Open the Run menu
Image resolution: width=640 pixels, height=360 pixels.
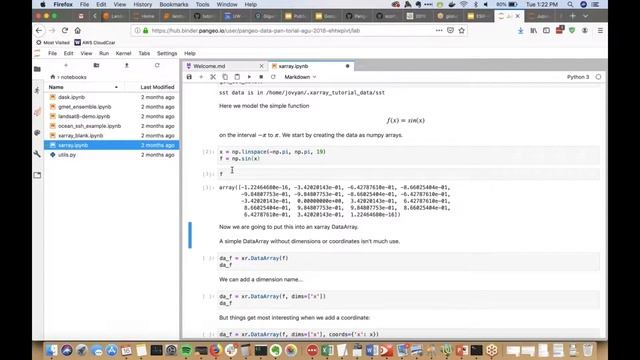104,53
